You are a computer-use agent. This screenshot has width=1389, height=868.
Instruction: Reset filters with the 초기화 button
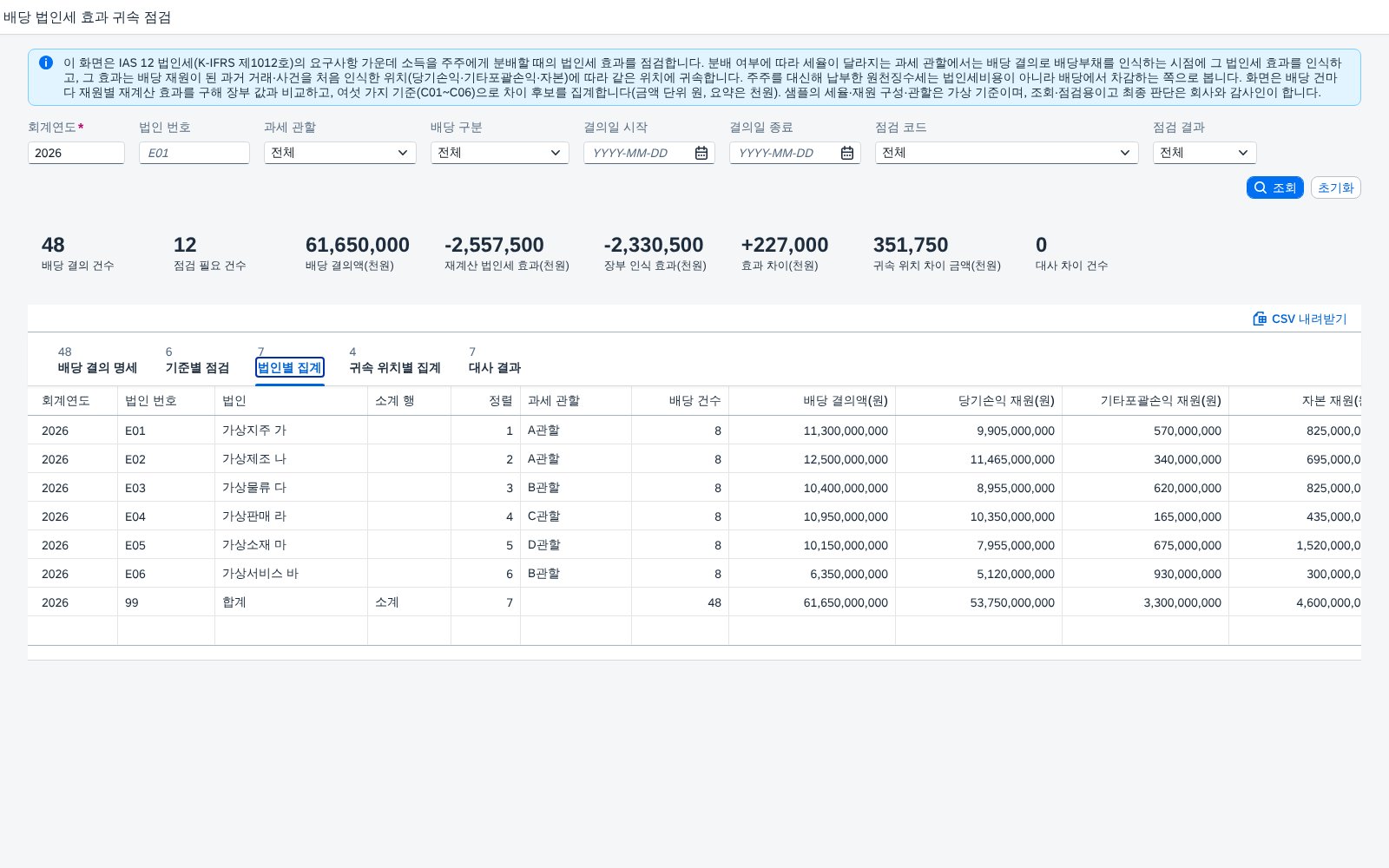(1336, 187)
